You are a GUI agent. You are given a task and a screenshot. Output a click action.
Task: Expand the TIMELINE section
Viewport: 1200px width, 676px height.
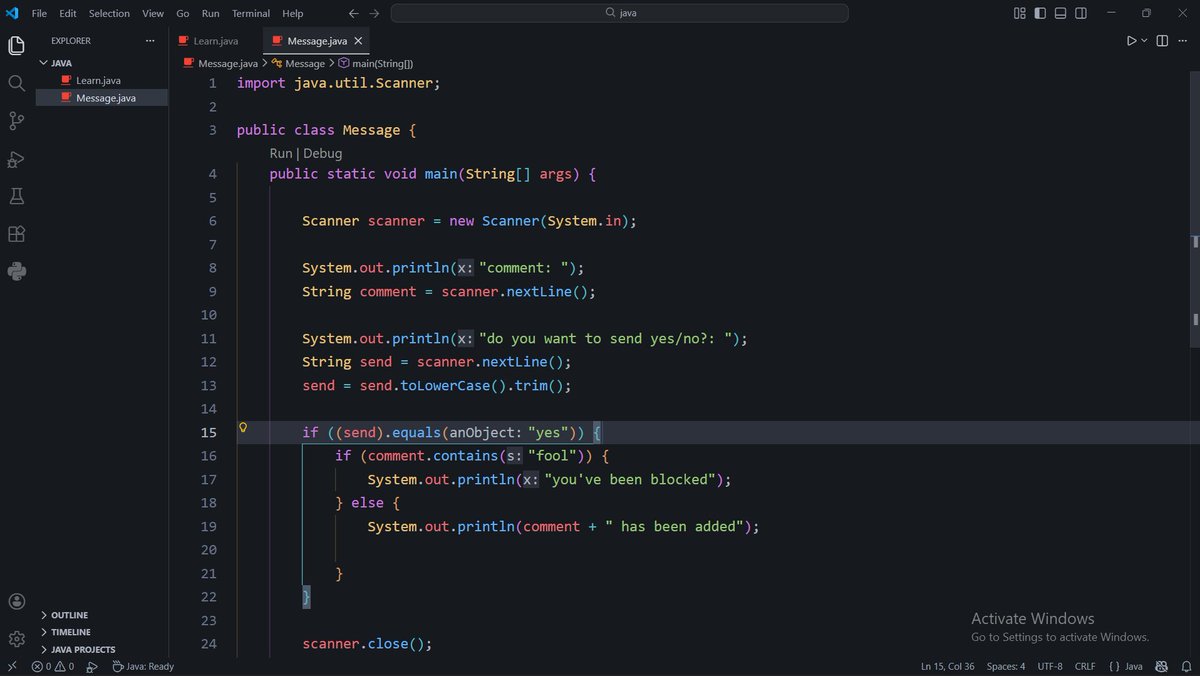(x=102, y=632)
